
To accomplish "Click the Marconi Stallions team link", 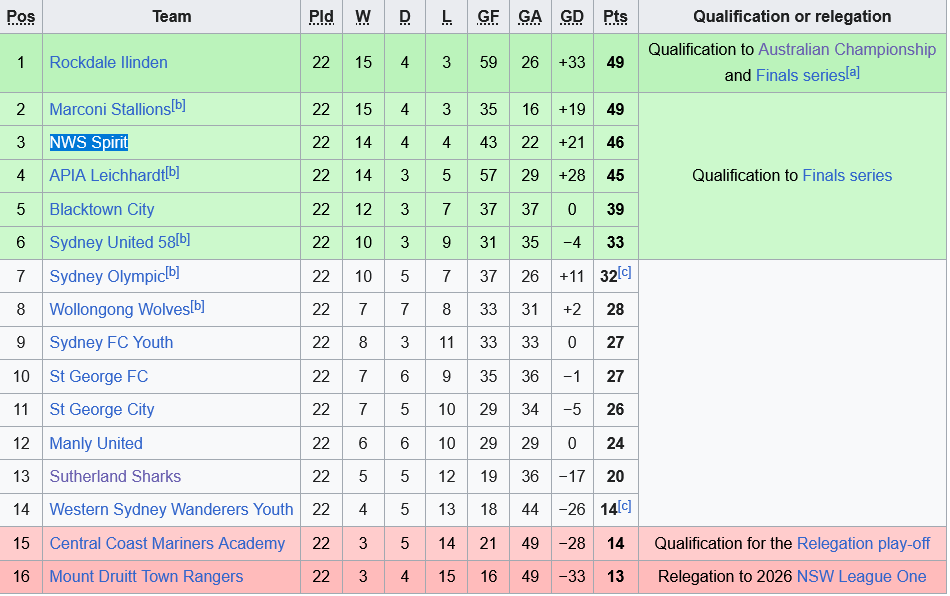I will click(x=110, y=109).
